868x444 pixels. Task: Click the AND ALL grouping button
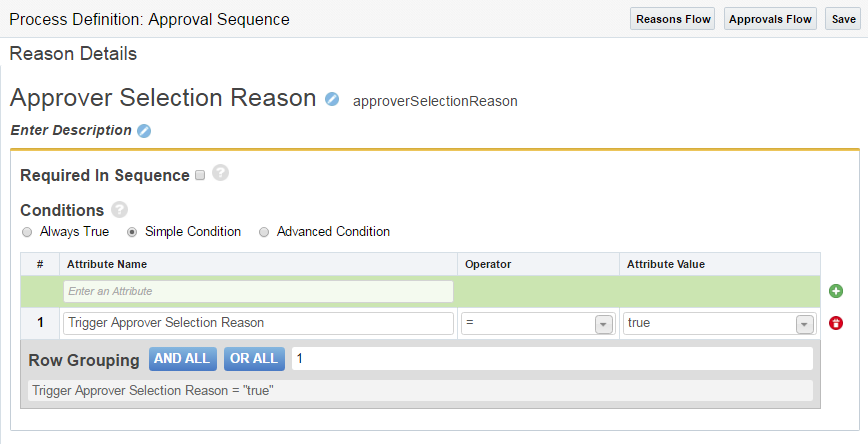(183, 359)
